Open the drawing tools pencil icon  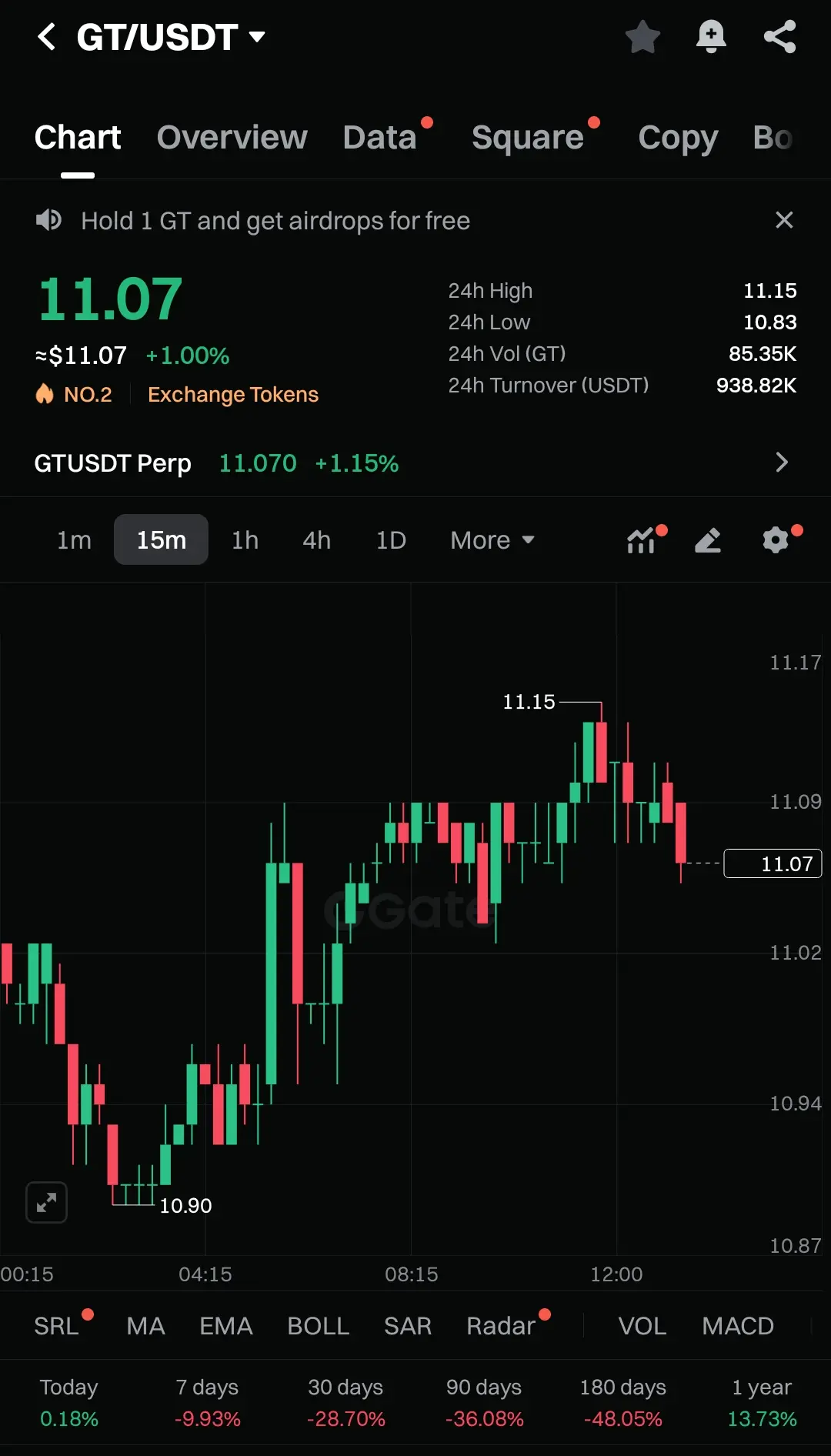click(708, 540)
